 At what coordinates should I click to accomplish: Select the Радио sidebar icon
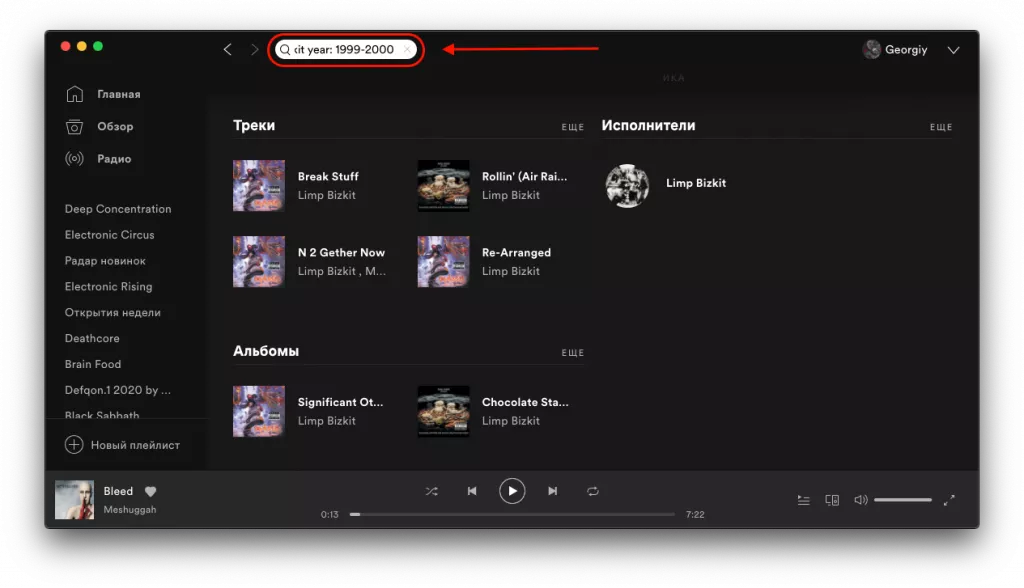tap(74, 158)
